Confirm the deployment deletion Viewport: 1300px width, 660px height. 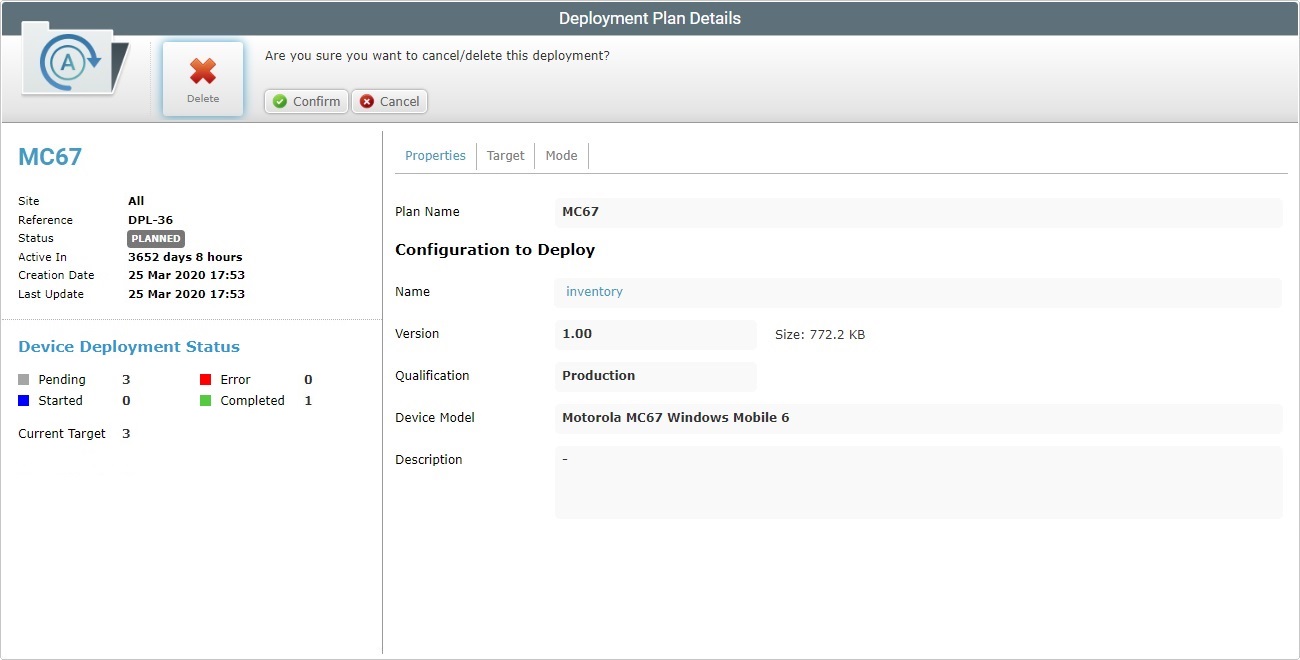click(305, 101)
